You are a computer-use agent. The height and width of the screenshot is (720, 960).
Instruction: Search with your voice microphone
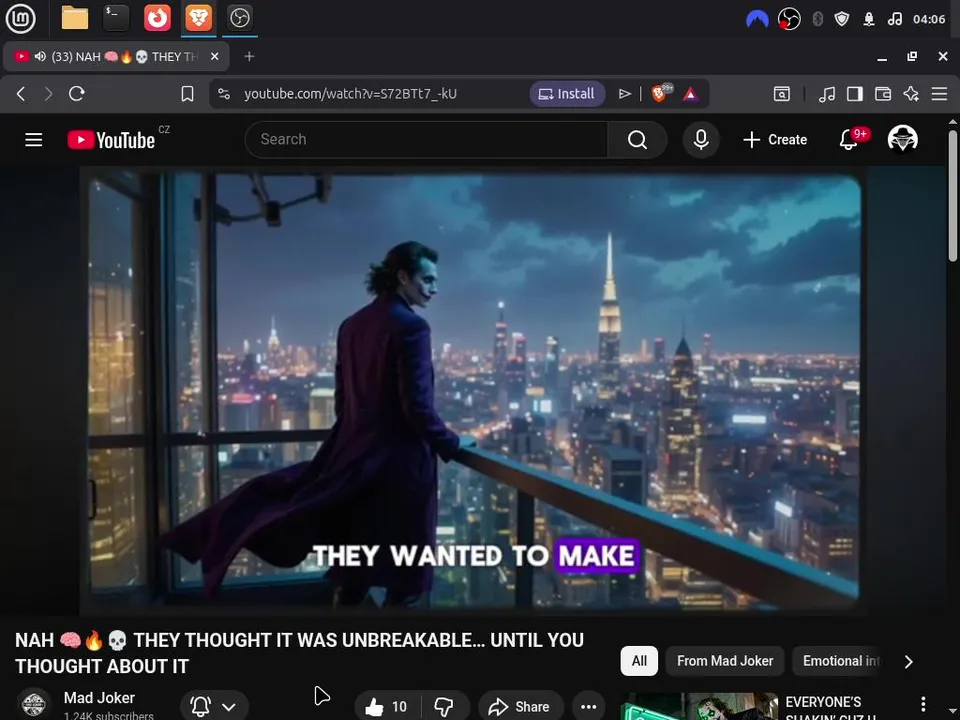(701, 140)
